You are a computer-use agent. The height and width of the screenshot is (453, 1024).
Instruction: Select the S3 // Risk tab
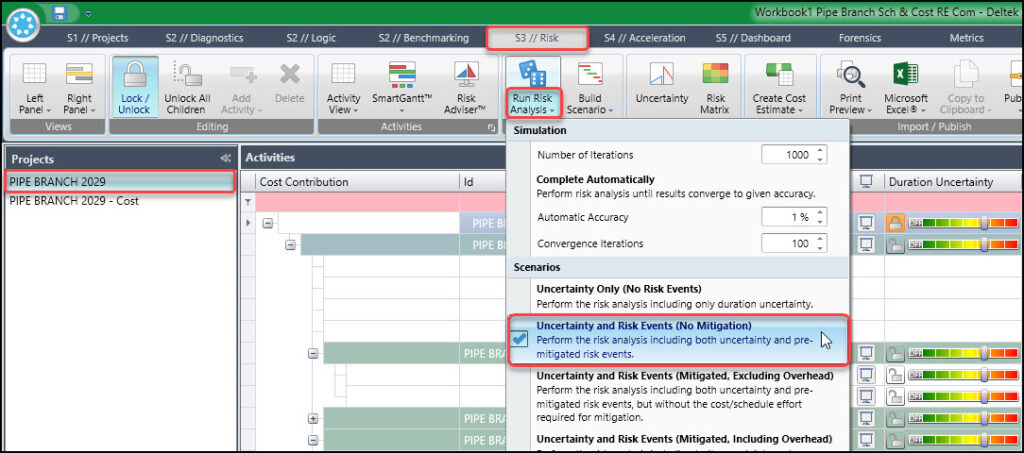point(537,38)
